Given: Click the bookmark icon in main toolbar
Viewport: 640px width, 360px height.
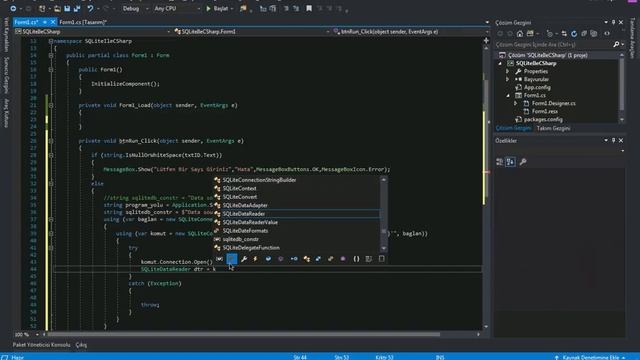Looking at the screenshot, I should click(309, 9).
